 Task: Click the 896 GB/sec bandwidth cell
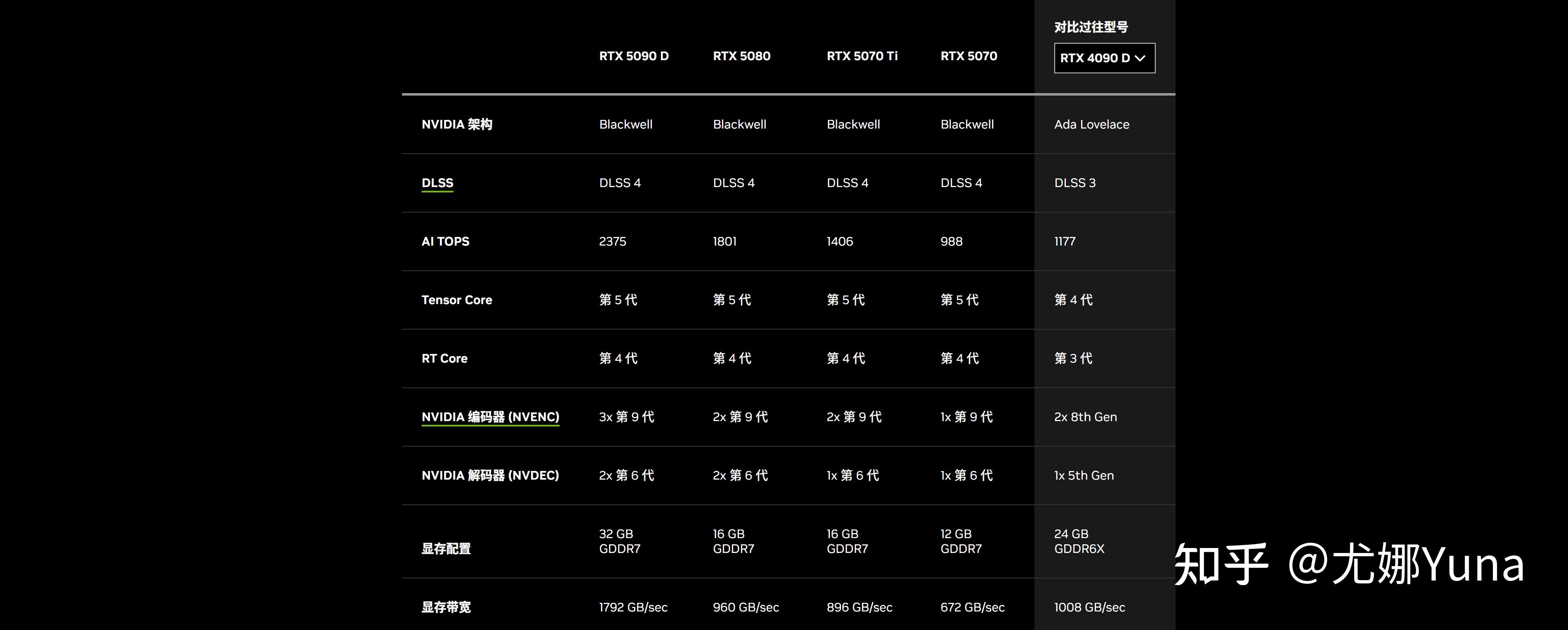[x=859, y=607]
